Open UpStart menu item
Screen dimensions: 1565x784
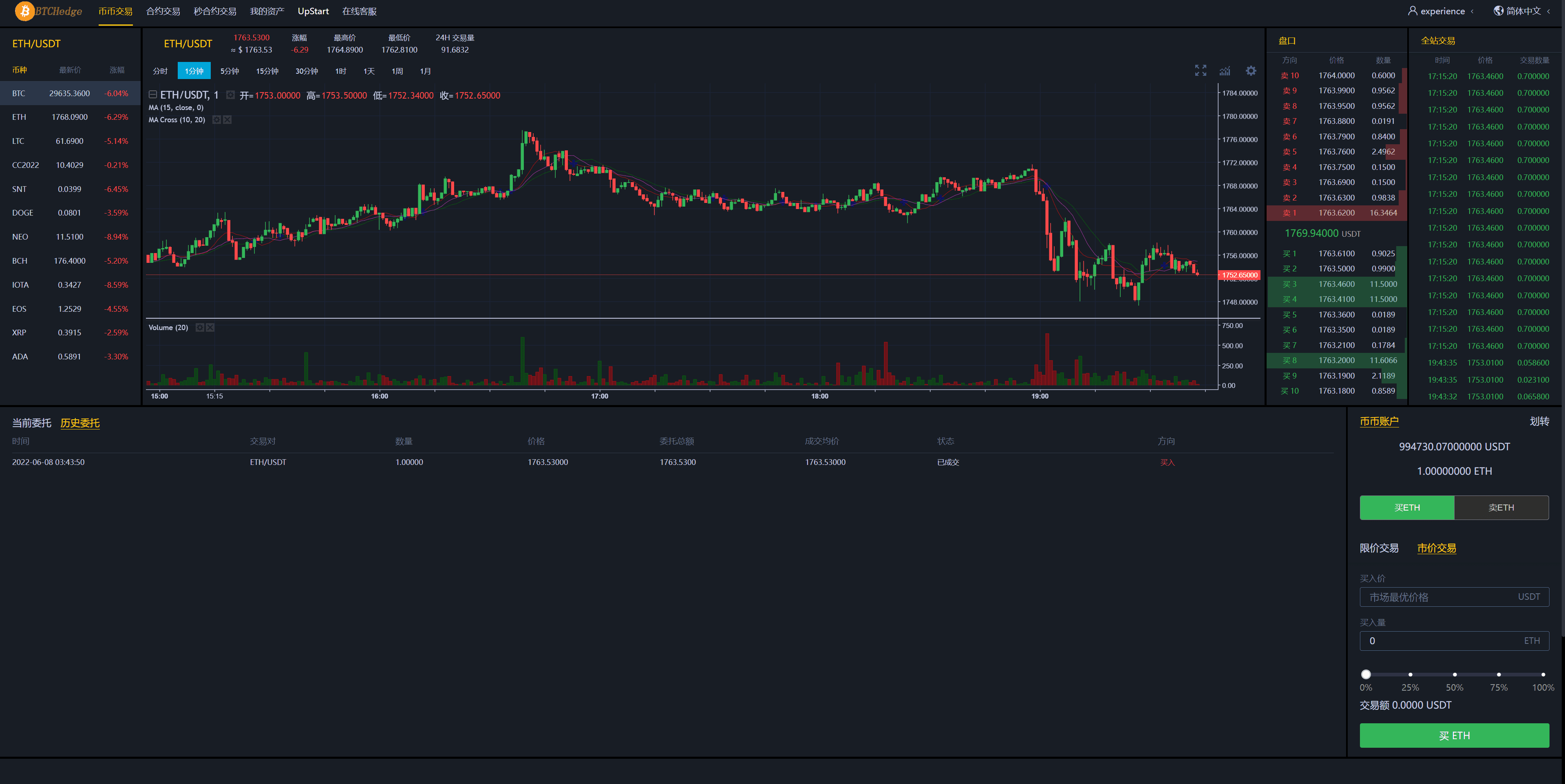(x=313, y=11)
